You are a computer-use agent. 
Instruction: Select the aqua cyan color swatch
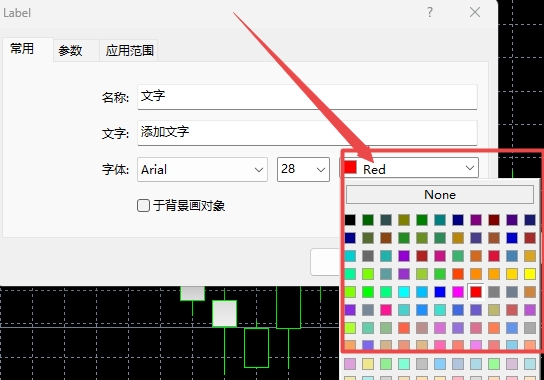click(x=404, y=292)
